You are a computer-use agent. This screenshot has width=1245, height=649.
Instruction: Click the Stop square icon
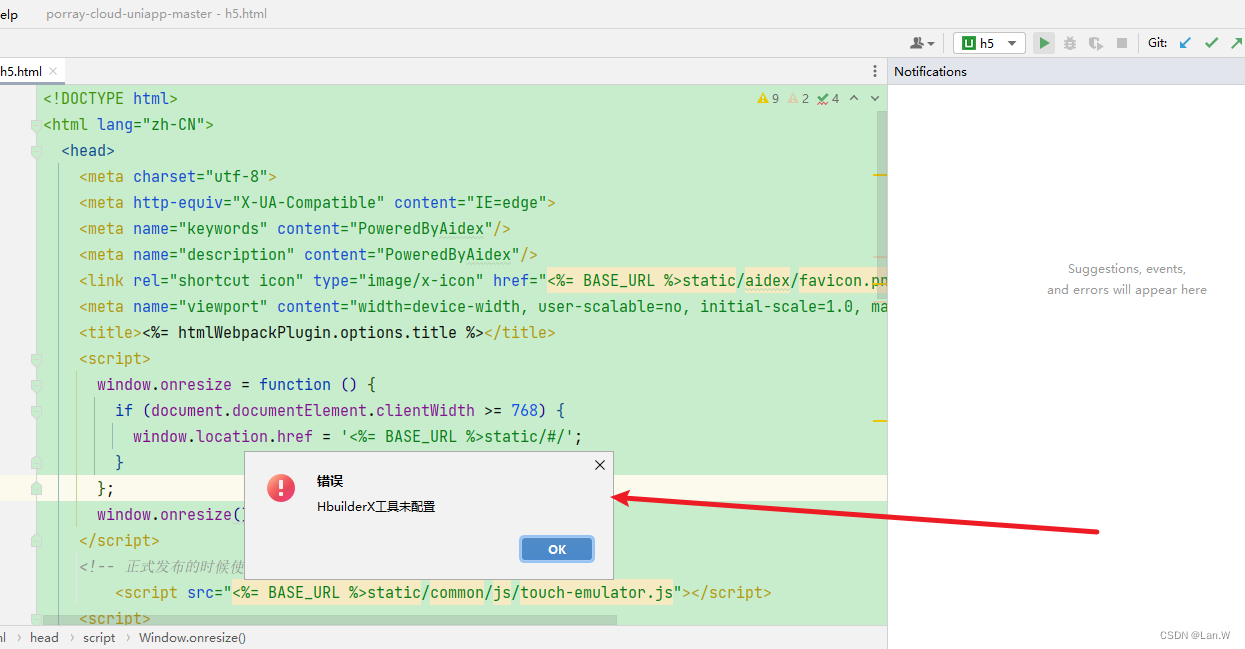coord(1122,43)
